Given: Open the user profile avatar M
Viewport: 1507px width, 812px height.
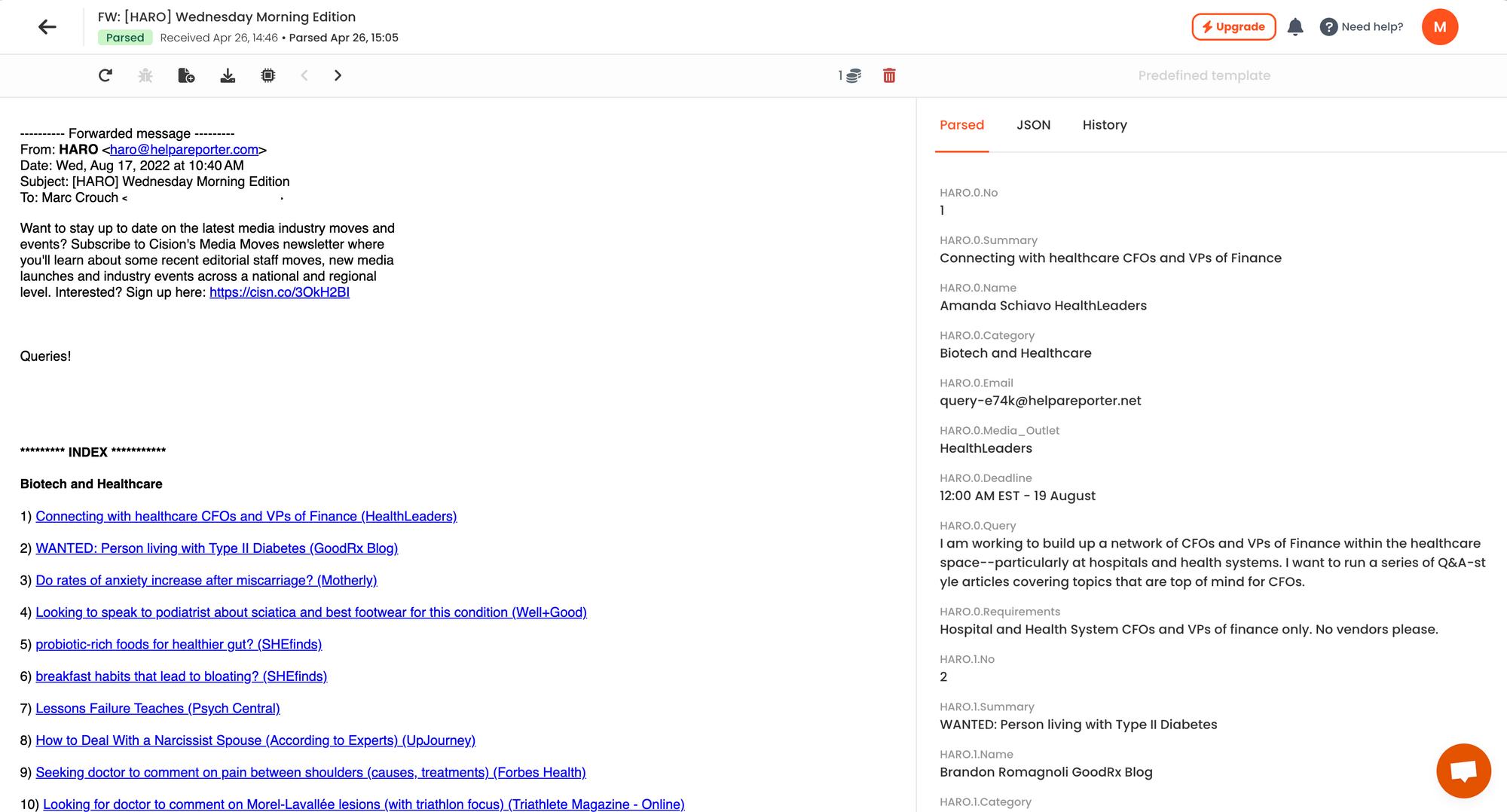Looking at the screenshot, I should point(1439,27).
